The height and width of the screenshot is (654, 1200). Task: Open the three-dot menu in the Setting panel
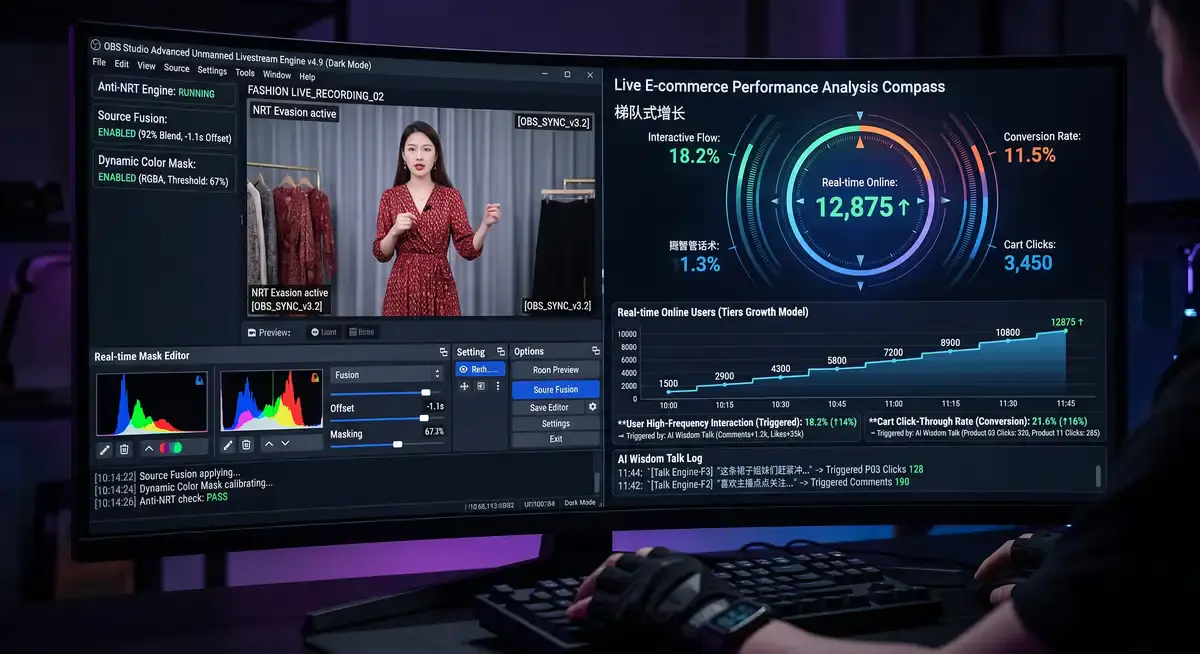coord(498,386)
